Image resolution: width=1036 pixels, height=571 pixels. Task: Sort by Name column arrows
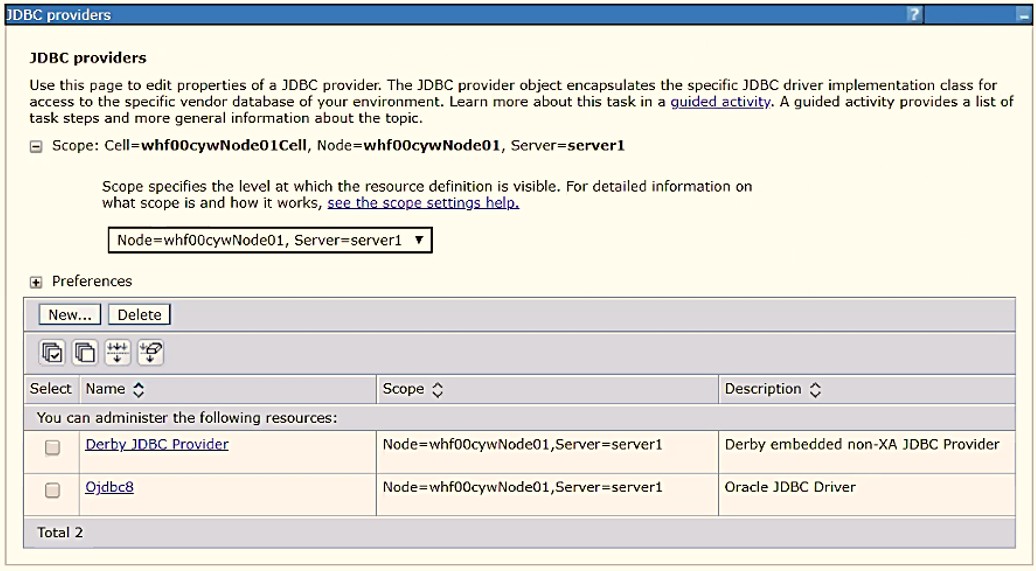coord(138,390)
